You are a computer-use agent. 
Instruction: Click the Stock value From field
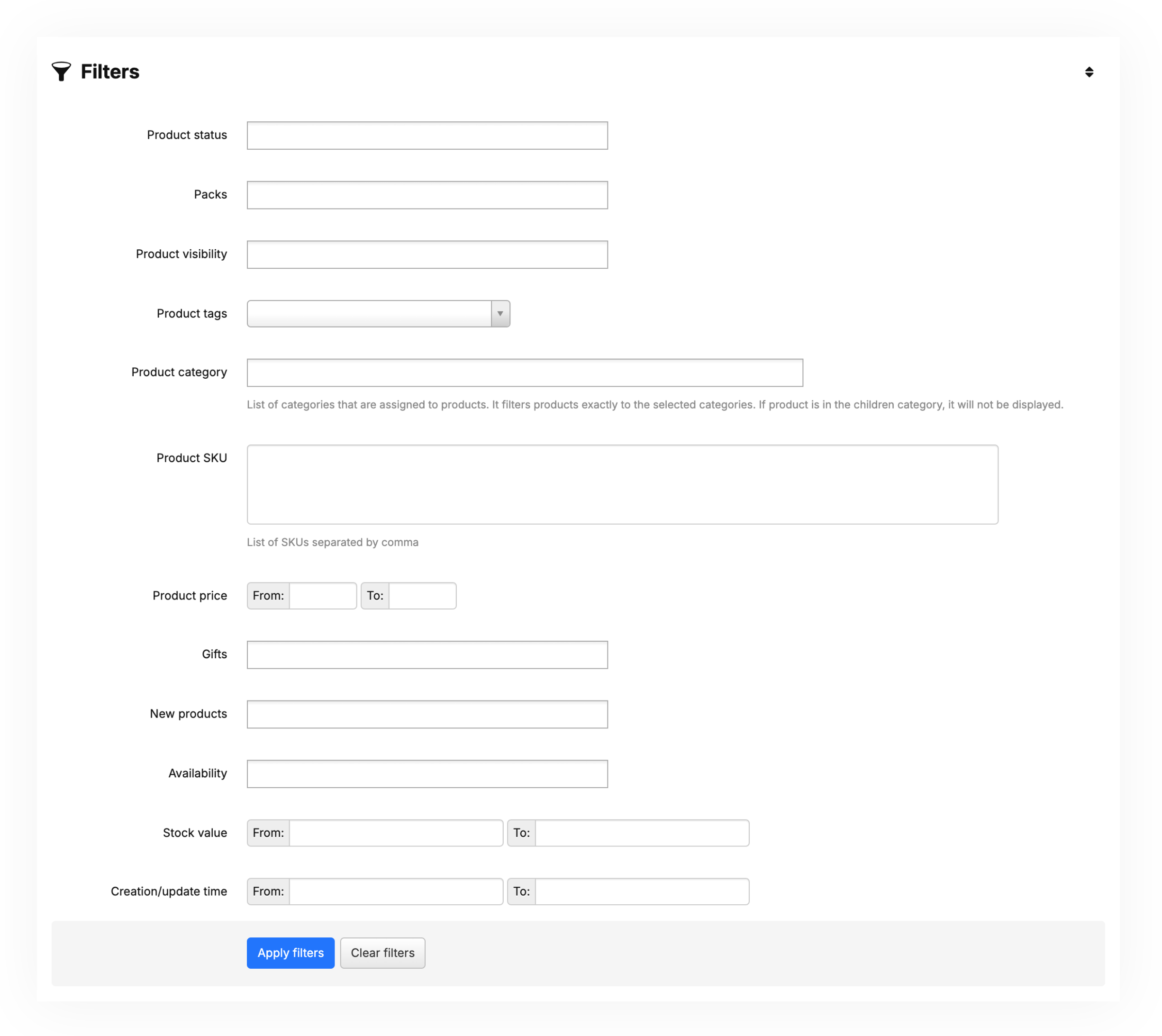396,833
